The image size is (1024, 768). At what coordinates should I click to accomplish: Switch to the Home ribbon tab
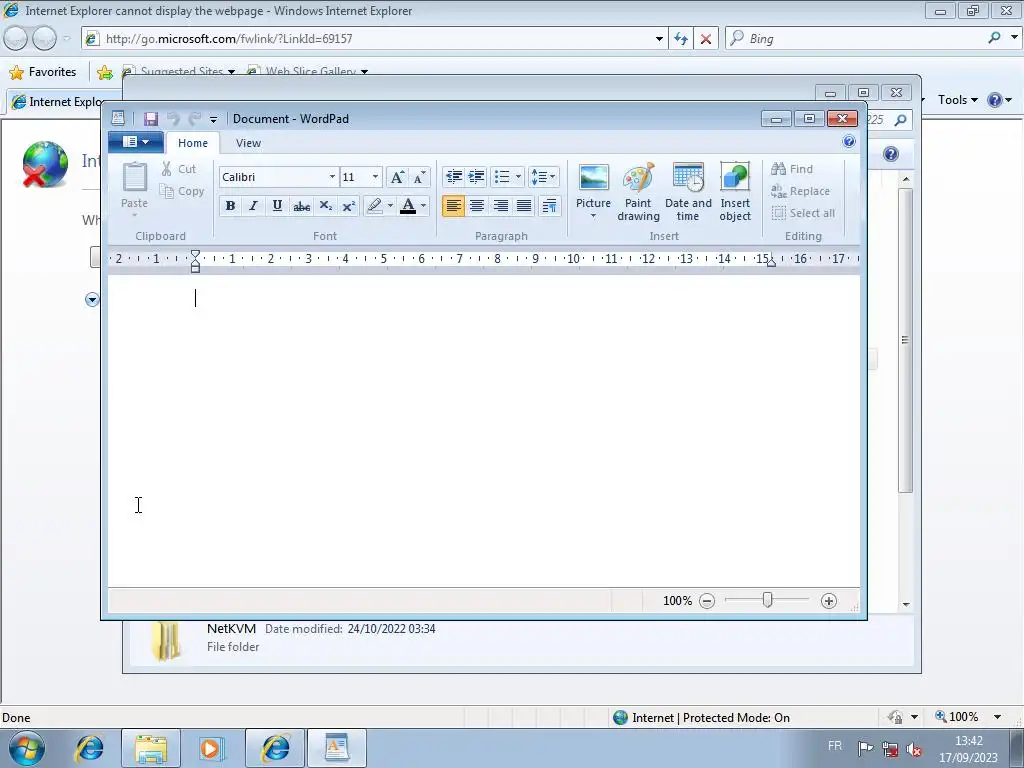tap(193, 143)
